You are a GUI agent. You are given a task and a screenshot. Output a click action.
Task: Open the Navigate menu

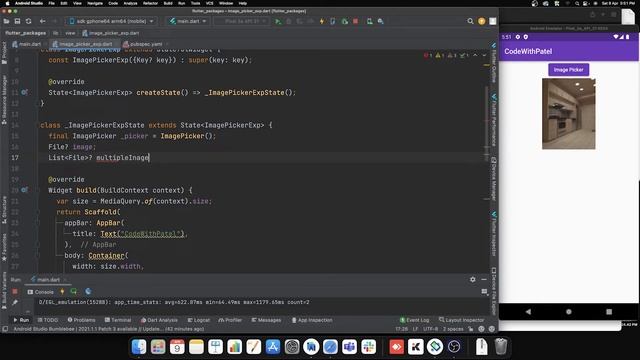pos(95,3)
